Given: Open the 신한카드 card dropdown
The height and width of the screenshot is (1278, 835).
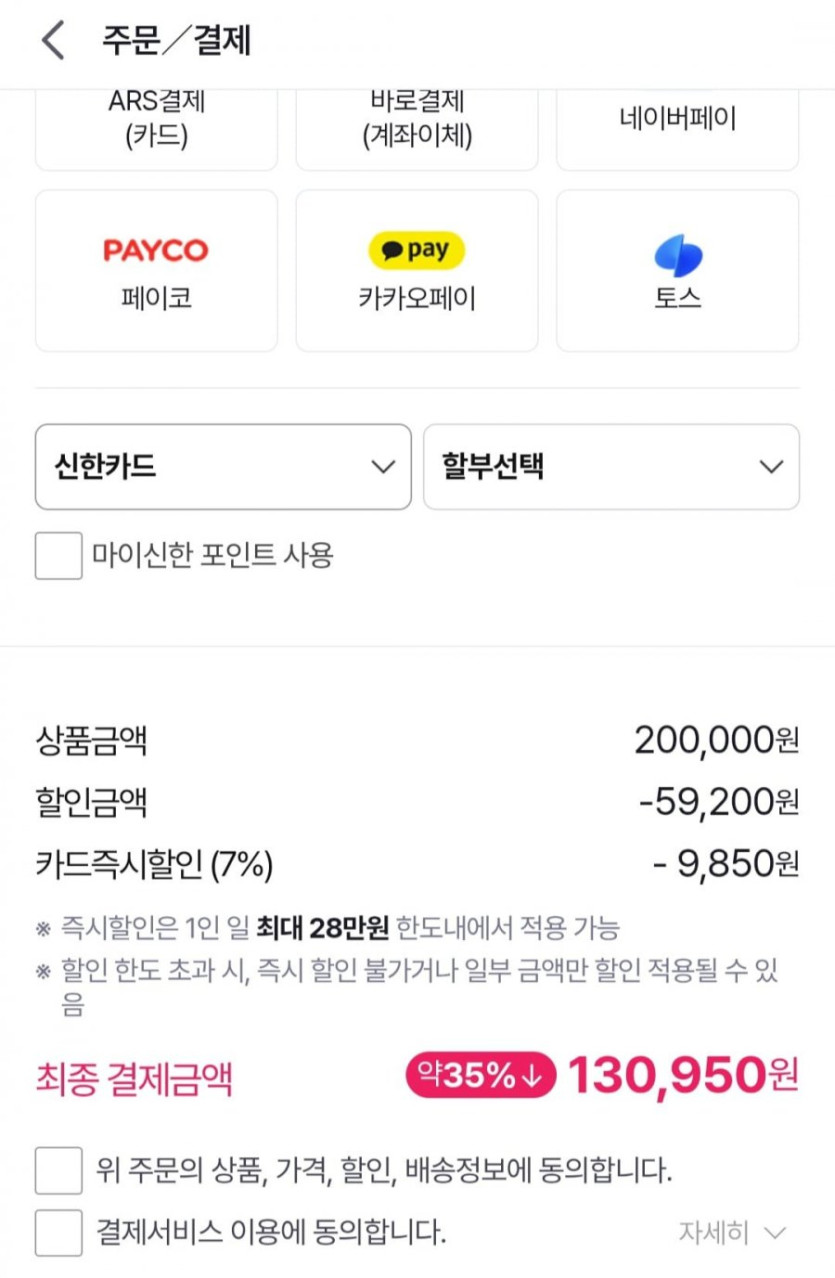Looking at the screenshot, I should point(223,467).
